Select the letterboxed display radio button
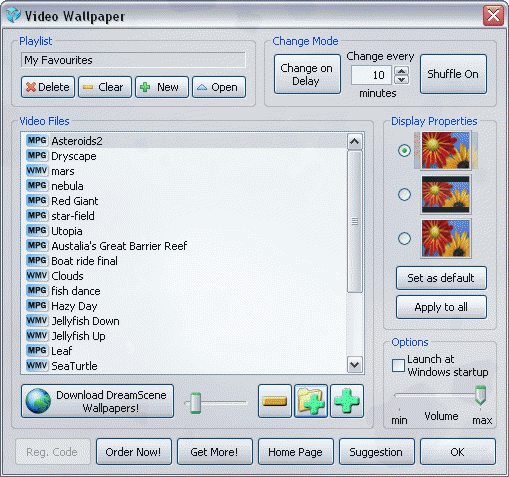 pyautogui.click(x=404, y=194)
